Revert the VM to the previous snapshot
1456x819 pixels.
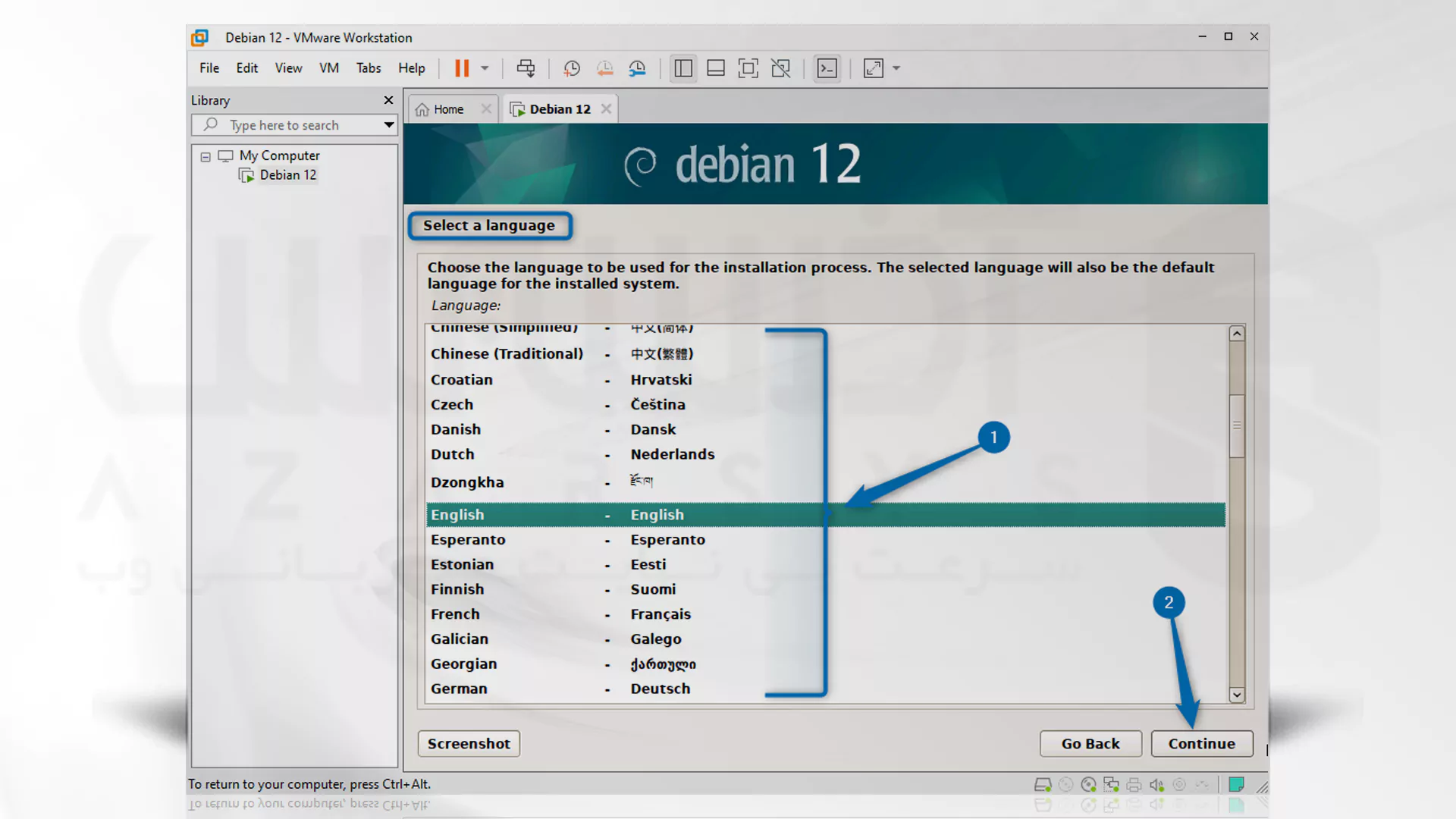pyautogui.click(x=604, y=68)
